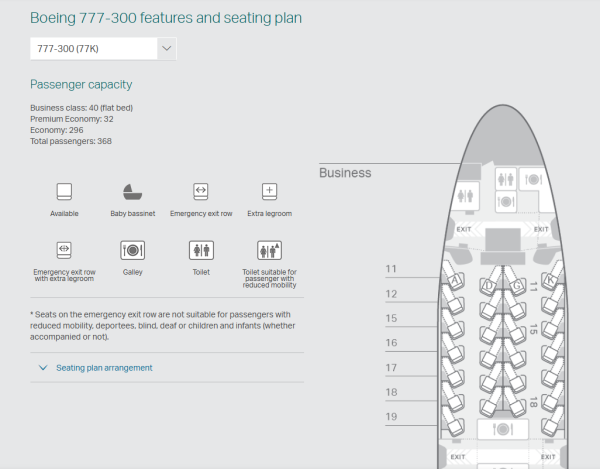Click the Business cabin label
This screenshot has height=469, width=600.
click(345, 173)
